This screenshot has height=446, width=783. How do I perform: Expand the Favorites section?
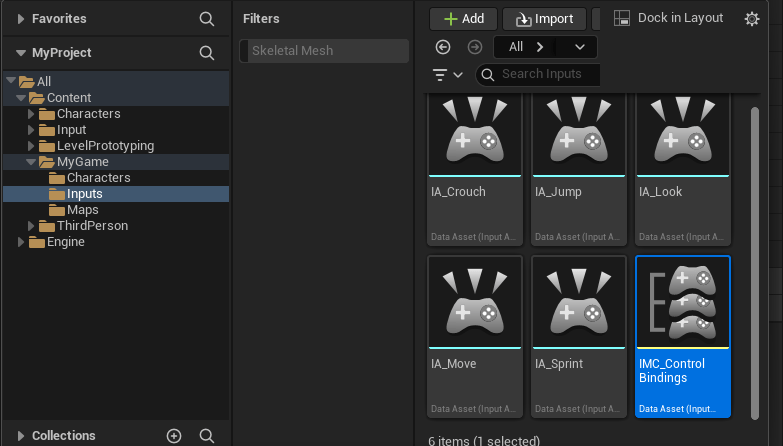click(x=21, y=19)
